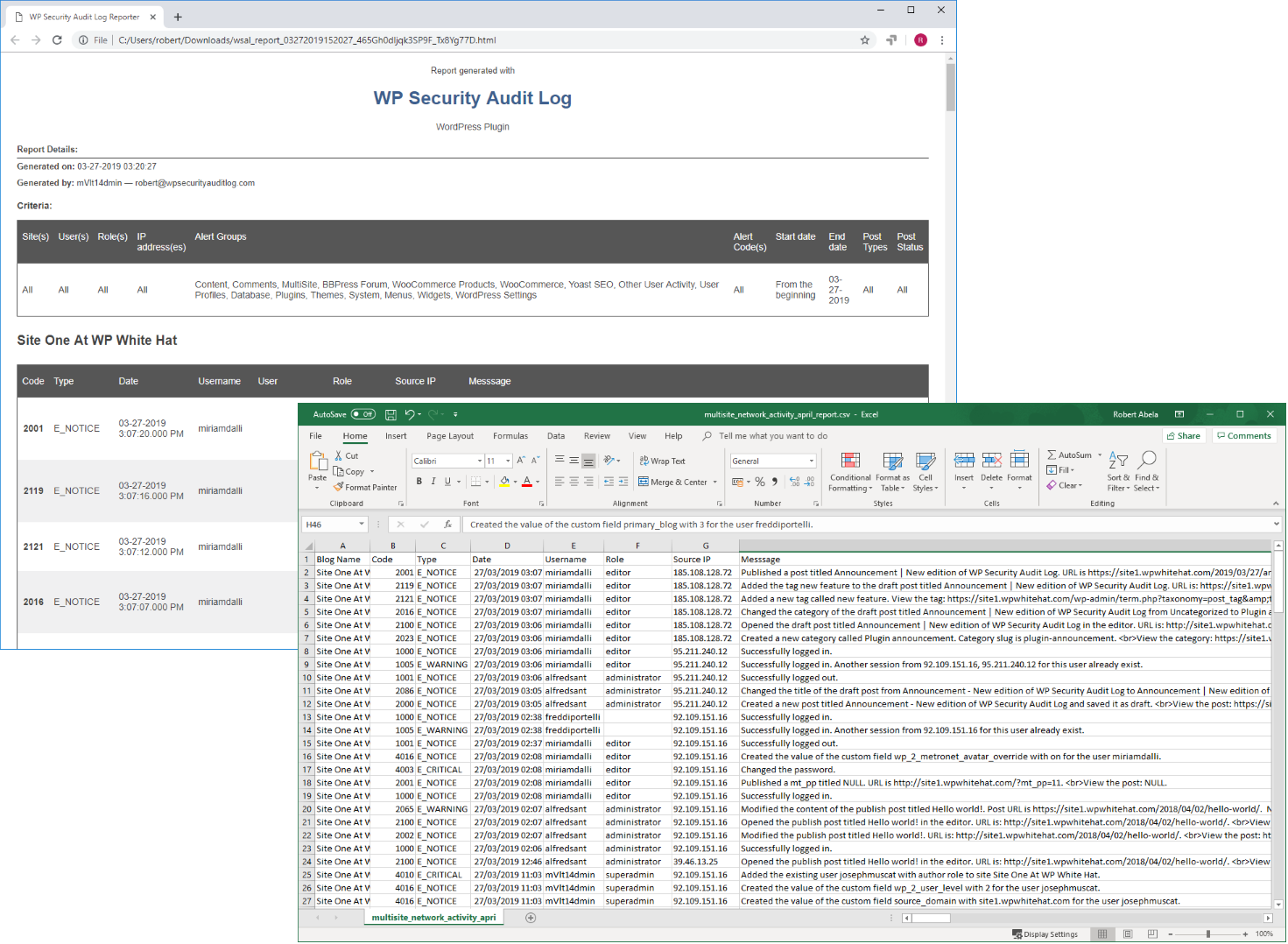Switch to the Formulas ribbon tab

(x=510, y=436)
